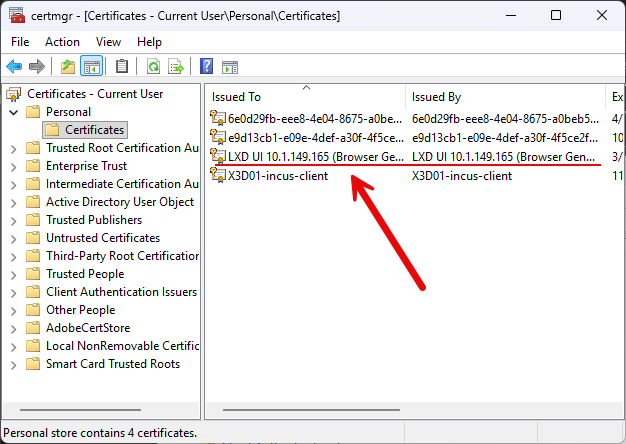
Task: Click right pane horizontal scrollbar
Action: coord(311,410)
